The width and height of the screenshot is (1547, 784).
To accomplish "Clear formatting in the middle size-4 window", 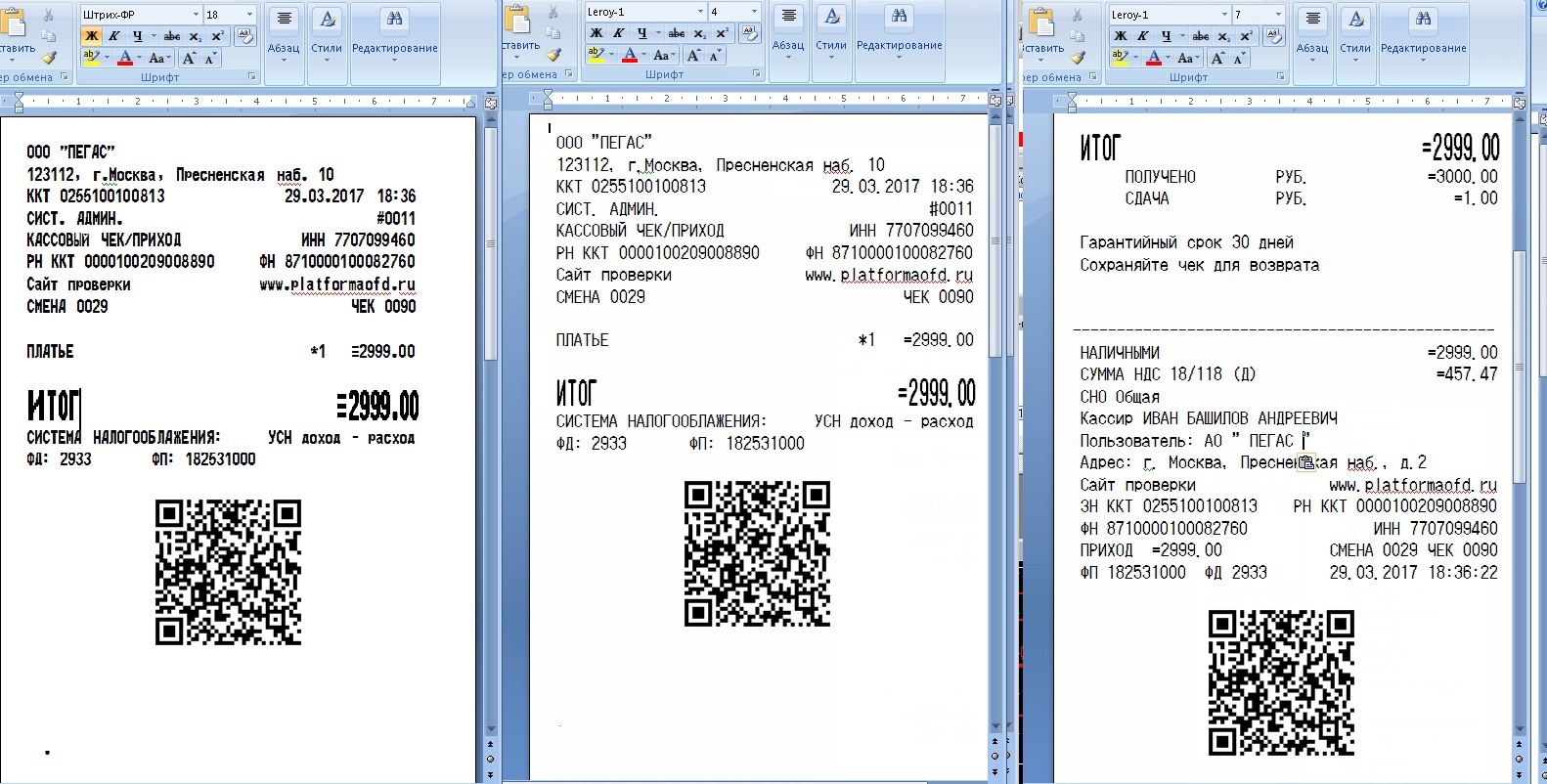I will click(x=750, y=33).
